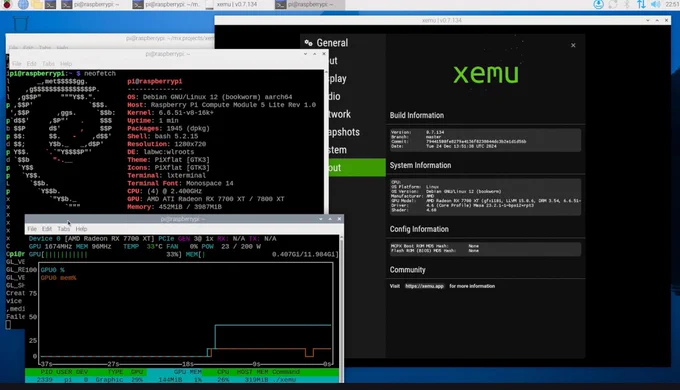Close the neofetch terminal window
The width and height of the screenshot is (680, 390).
(324, 54)
